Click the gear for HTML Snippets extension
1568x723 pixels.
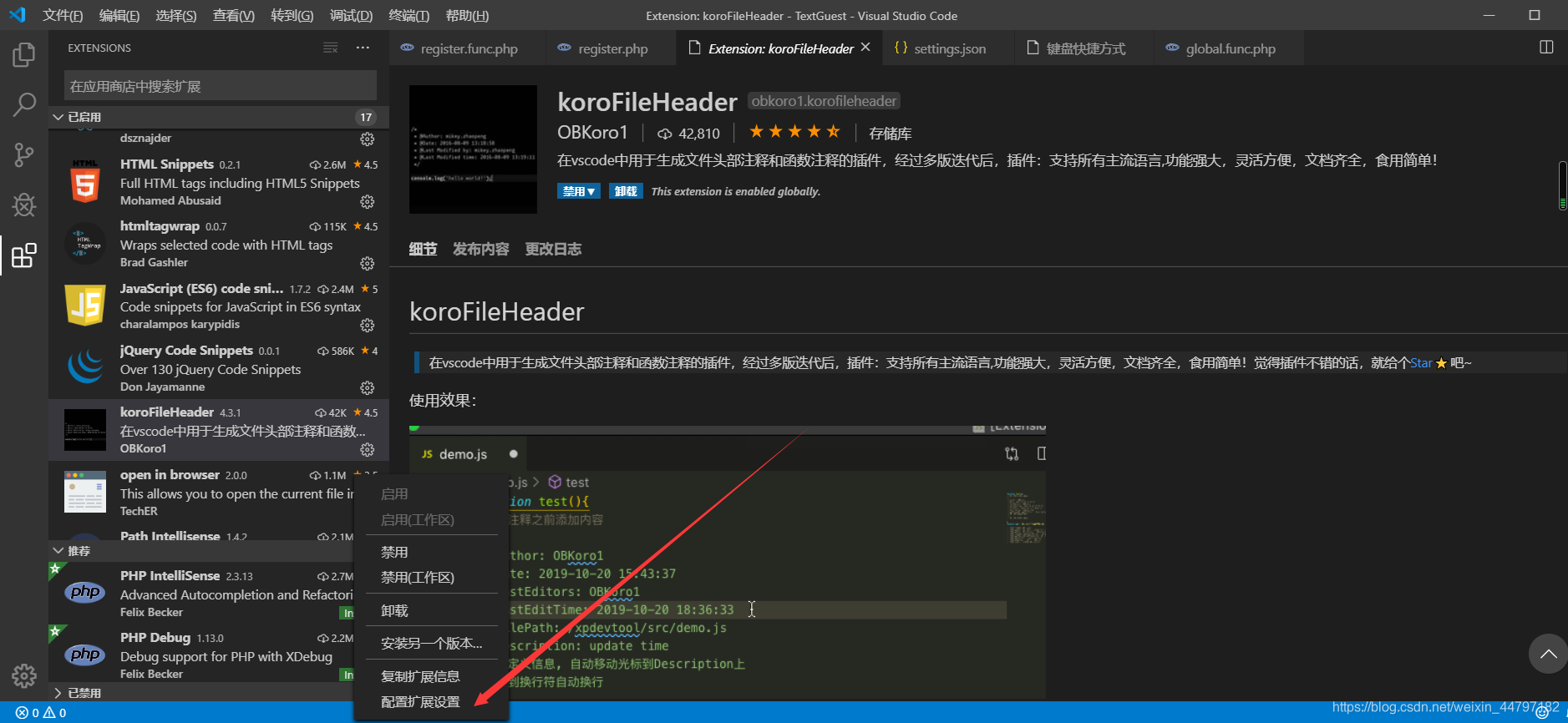pyautogui.click(x=367, y=202)
